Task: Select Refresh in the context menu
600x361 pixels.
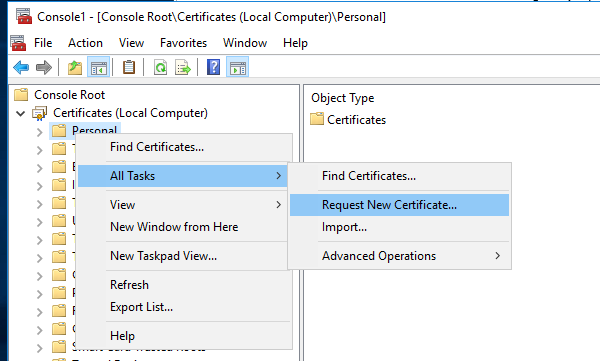Action: coord(184,285)
